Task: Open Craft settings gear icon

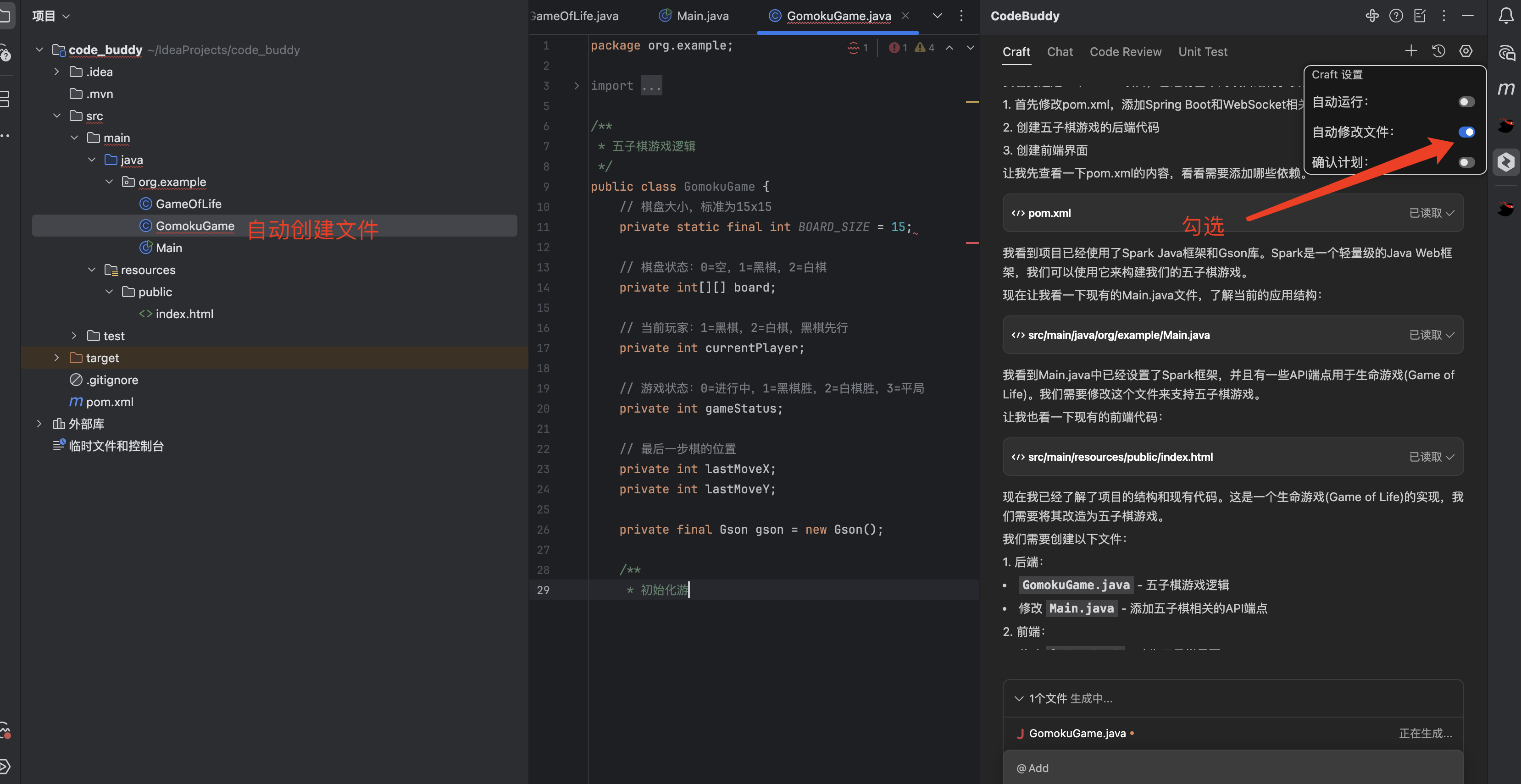Action: [x=1465, y=51]
